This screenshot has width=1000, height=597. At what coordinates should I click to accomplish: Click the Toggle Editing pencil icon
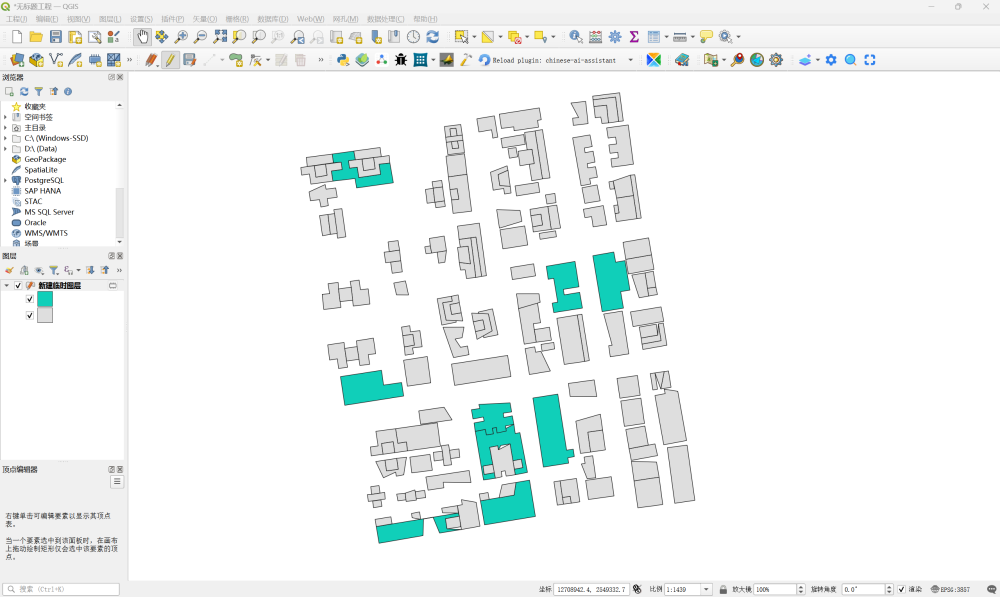[170, 60]
